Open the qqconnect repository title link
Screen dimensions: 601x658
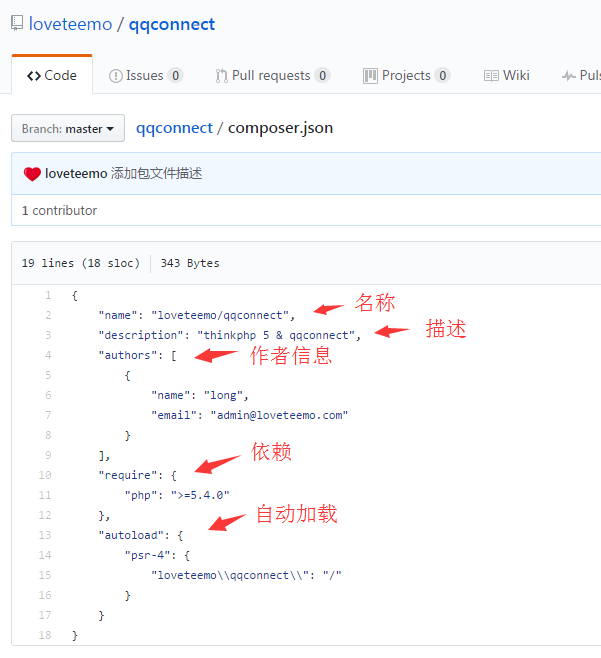[x=172, y=24]
